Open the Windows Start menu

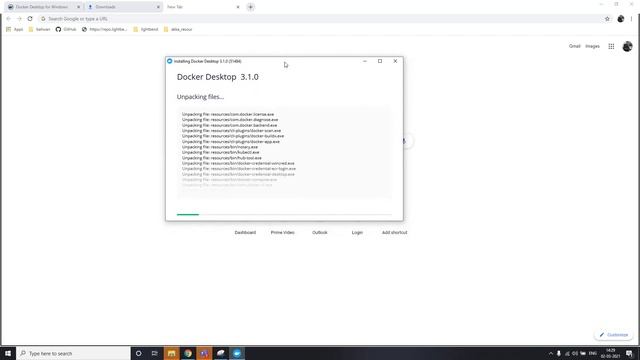point(8,353)
